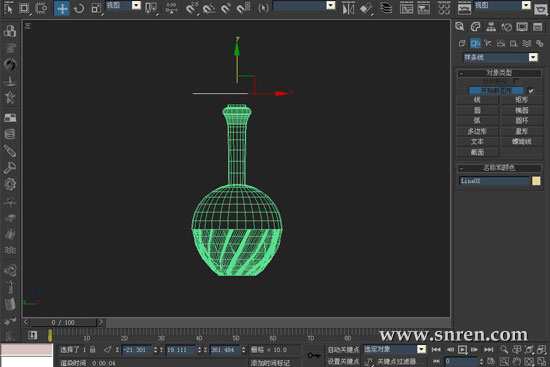Click the yellow object color swatch
Image resolution: width=550 pixels, height=367 pixels.
pyautogui.click(x=536, y=181)
